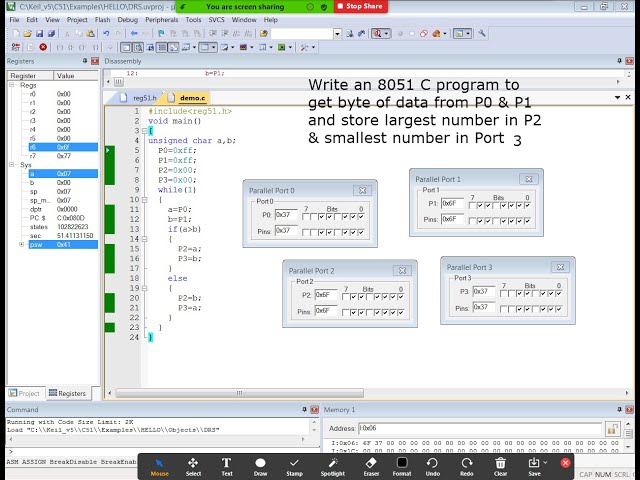
Task: Open the Peripherals menu
Action: coord(163,19)
